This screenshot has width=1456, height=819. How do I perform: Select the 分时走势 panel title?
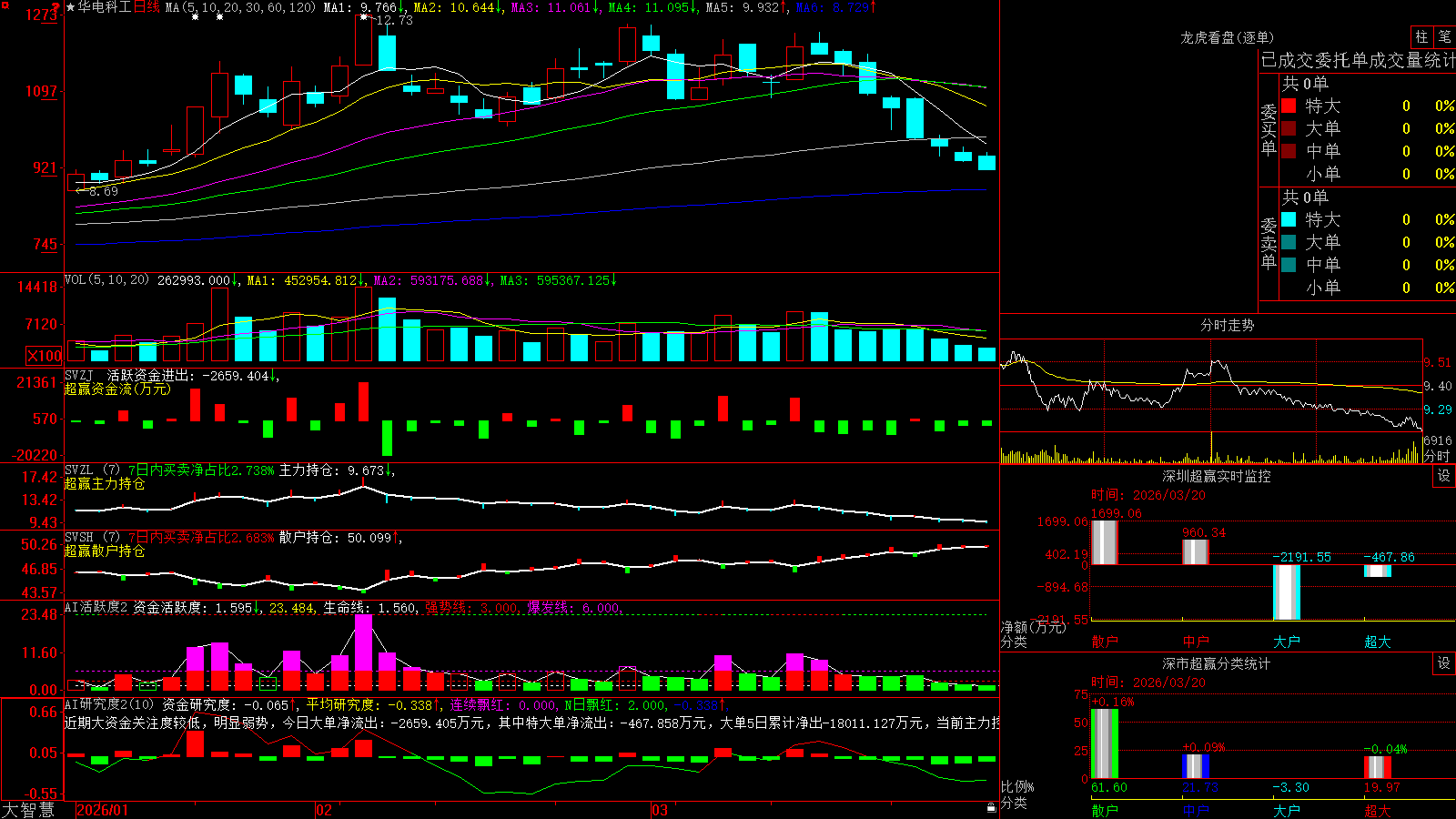[x=1227, y=325]
